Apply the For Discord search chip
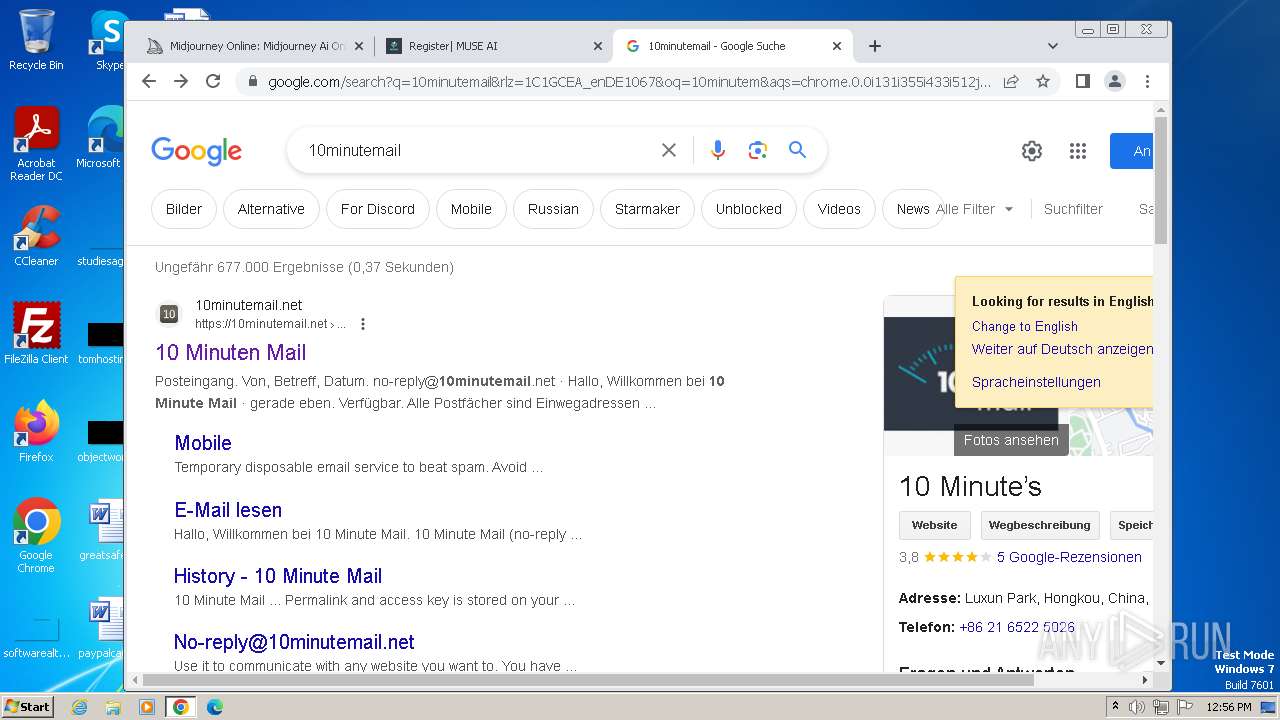This screenshot has height=720, width=1280. 378,209
